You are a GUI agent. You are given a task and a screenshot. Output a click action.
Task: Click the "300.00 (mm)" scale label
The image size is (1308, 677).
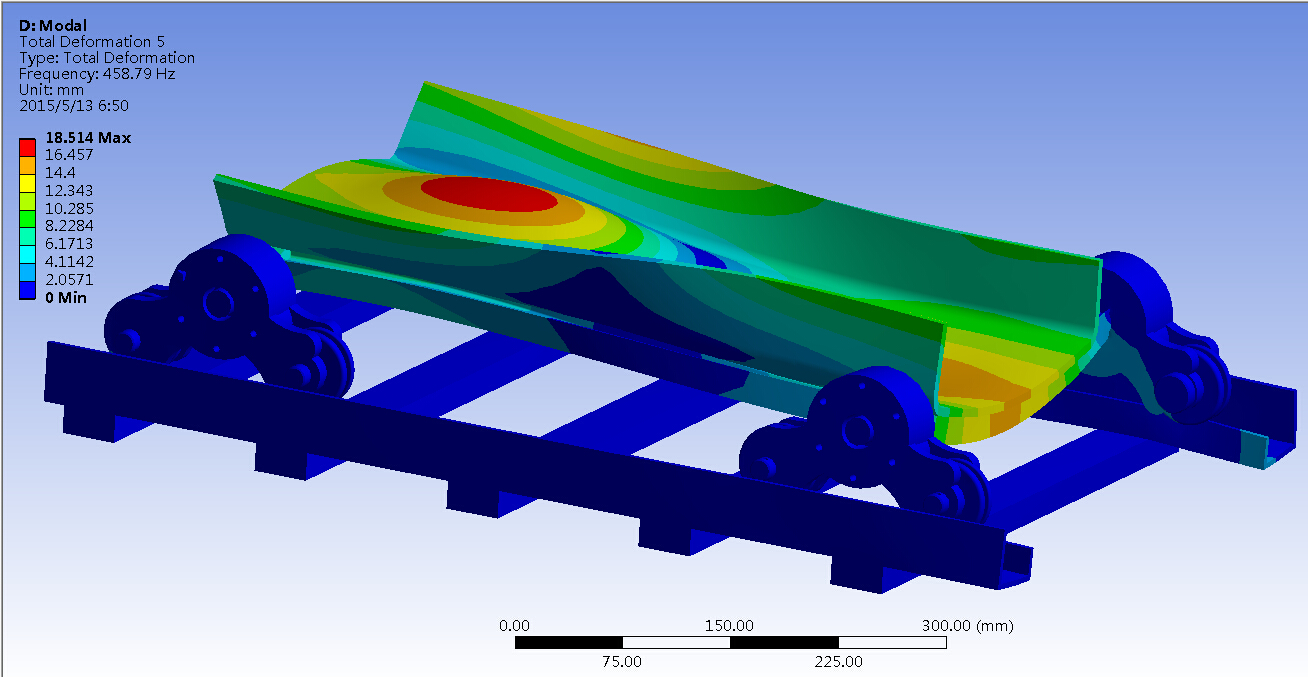(967, 626)
